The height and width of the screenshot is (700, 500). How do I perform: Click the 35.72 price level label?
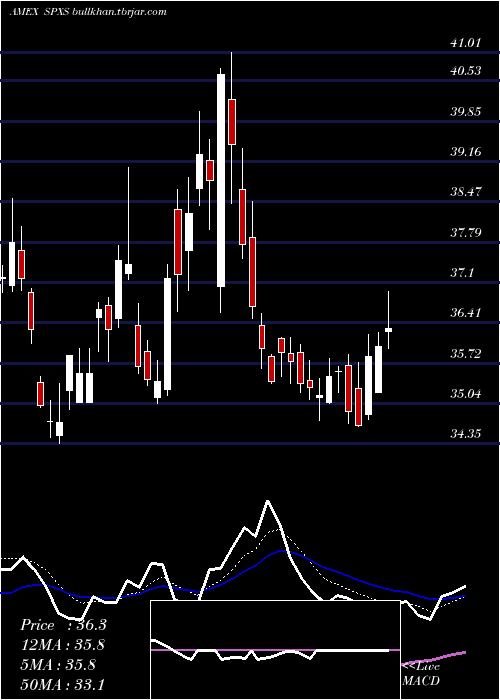[466, 354]
